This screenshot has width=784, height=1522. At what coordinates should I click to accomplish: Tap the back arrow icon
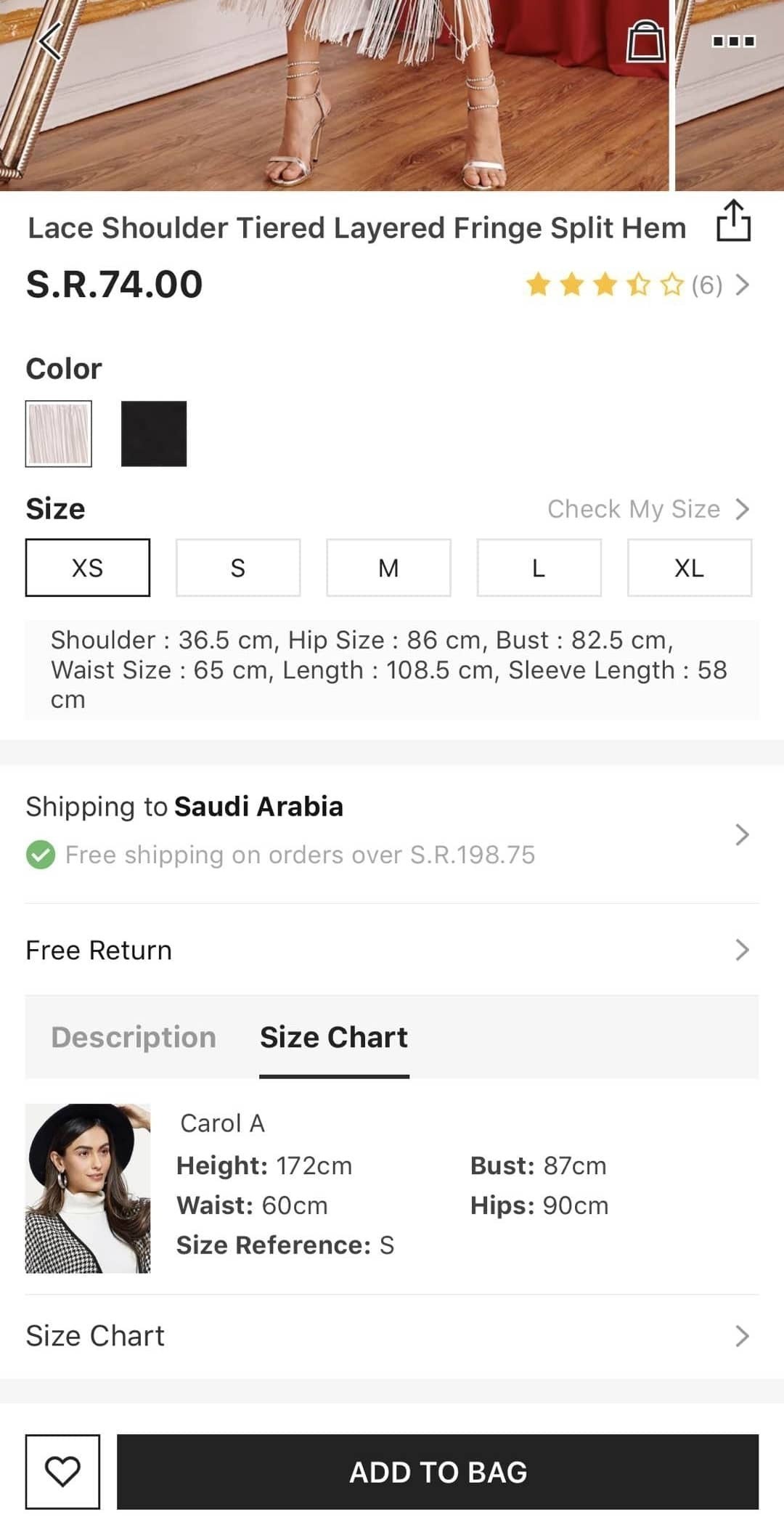(x=51, y=41)
